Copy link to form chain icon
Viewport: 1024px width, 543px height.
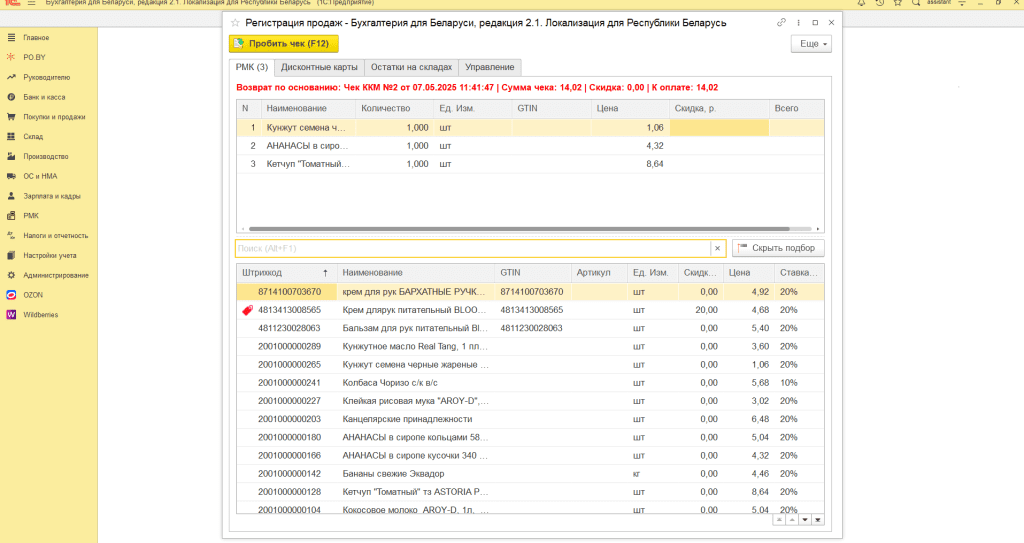781,22
